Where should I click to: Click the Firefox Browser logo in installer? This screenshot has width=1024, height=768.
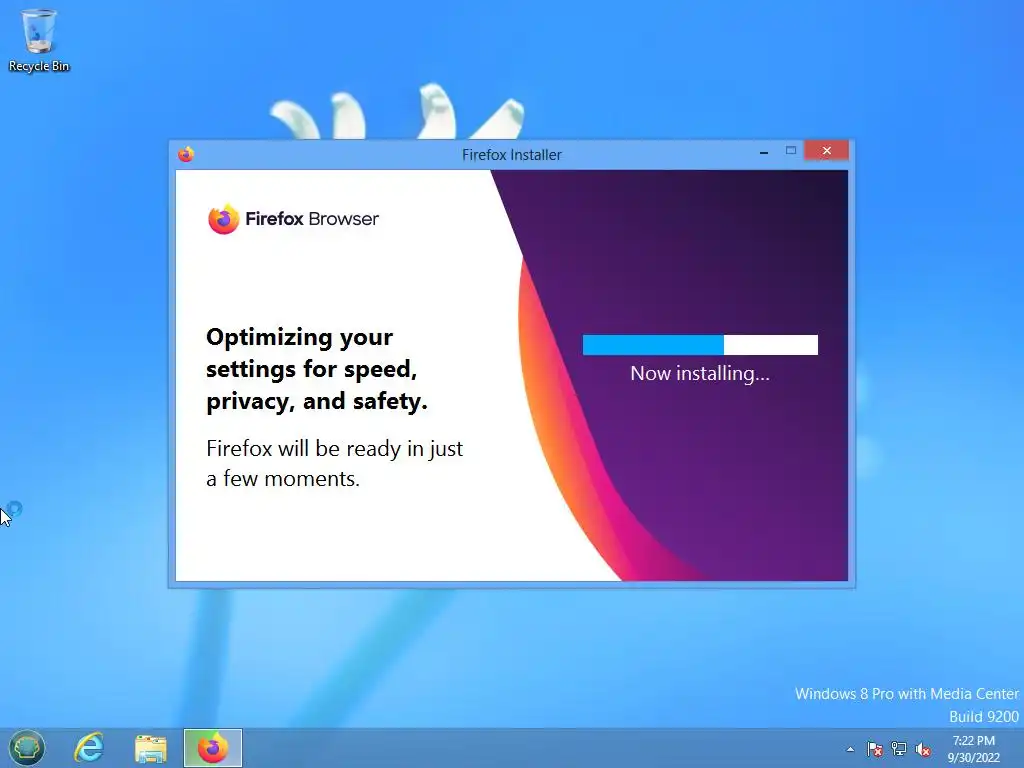point(293,219)
